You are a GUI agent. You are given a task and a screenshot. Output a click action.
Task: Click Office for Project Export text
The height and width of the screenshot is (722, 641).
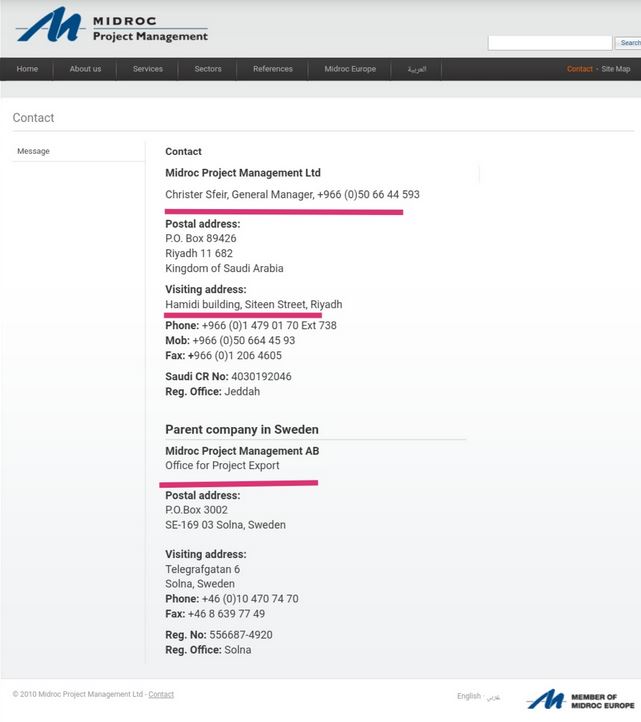coord(222,466)
